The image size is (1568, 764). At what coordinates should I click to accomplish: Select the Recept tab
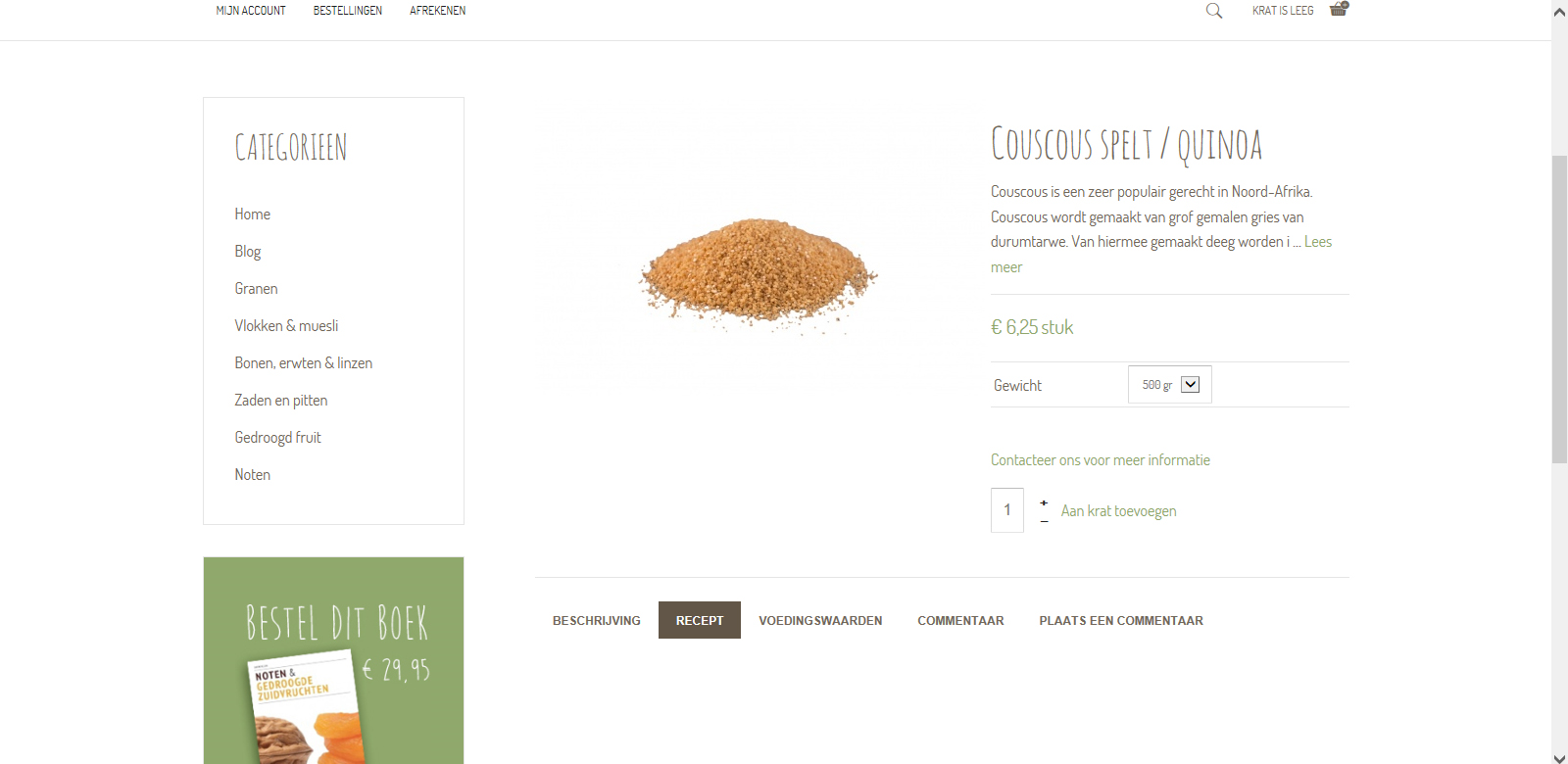700,621
